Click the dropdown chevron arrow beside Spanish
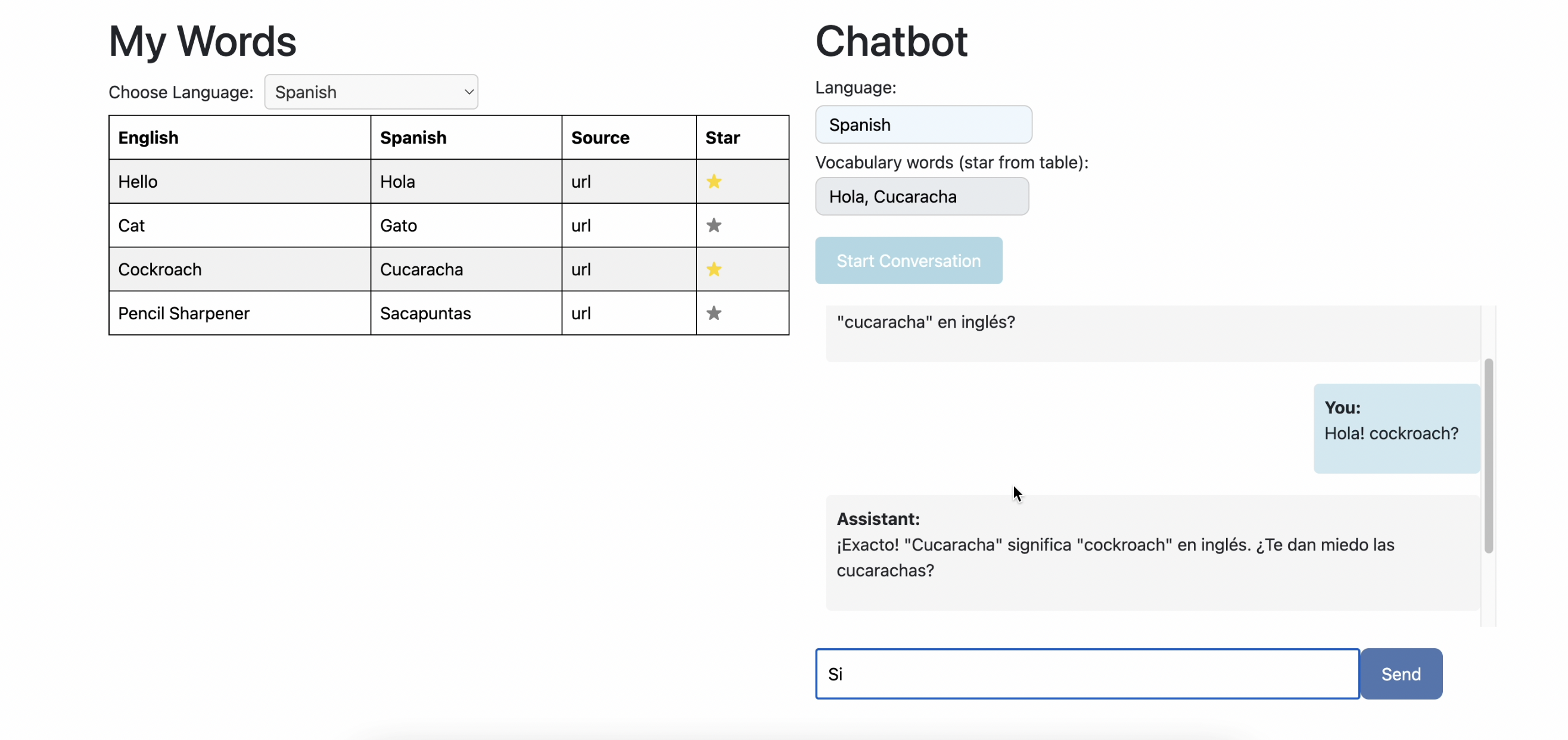The height and width of the screenshot is (740, 1568). tap(468, 92)
